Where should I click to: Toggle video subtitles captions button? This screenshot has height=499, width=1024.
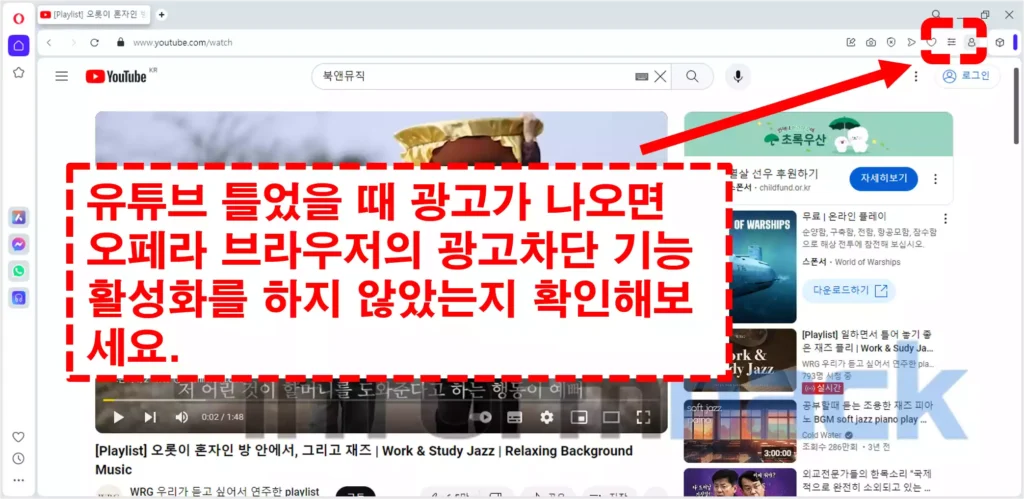pyautogui.click(x=515, y=417)
